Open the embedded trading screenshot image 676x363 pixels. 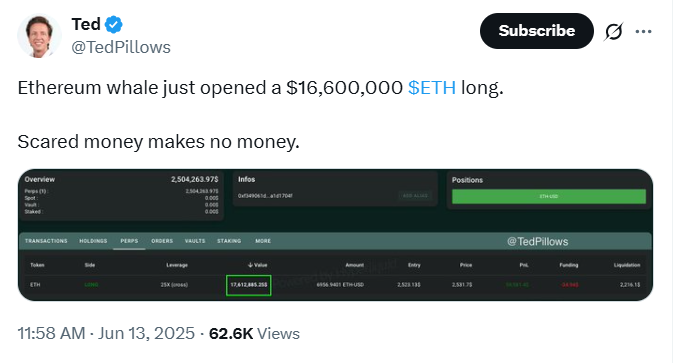pos(335,235)
